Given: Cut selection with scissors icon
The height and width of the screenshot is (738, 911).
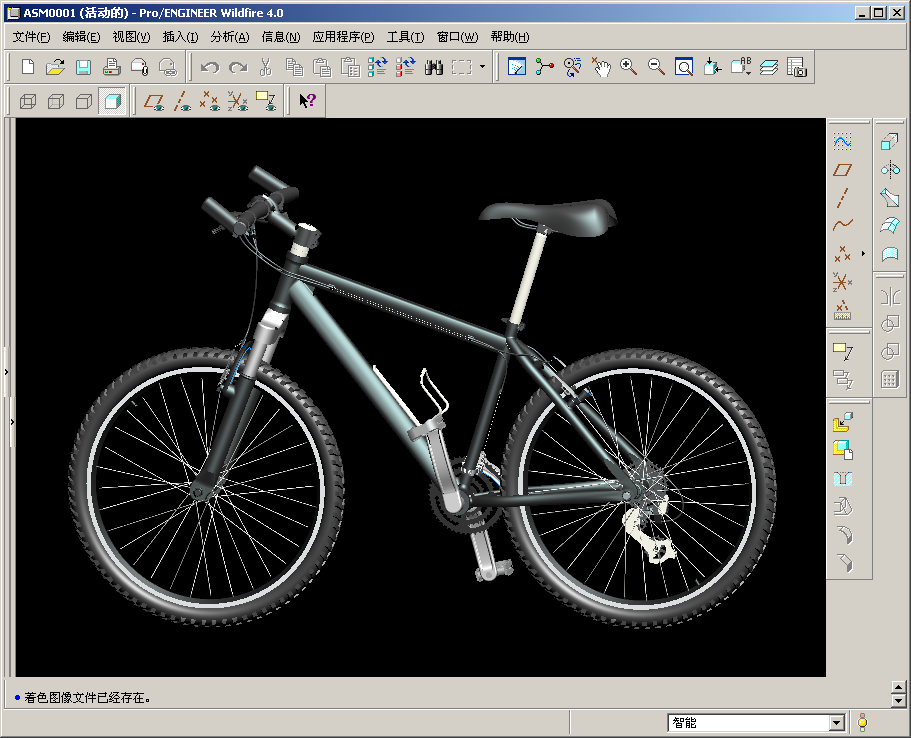Looking at the screenshot, I should [266, 67].
